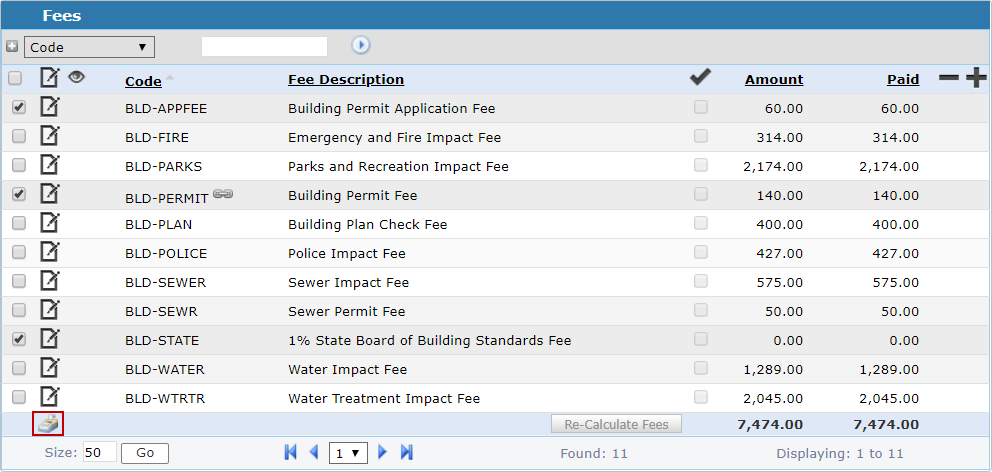Click the link icon beside BLD-PERMIT

click(x=223, y=195)
